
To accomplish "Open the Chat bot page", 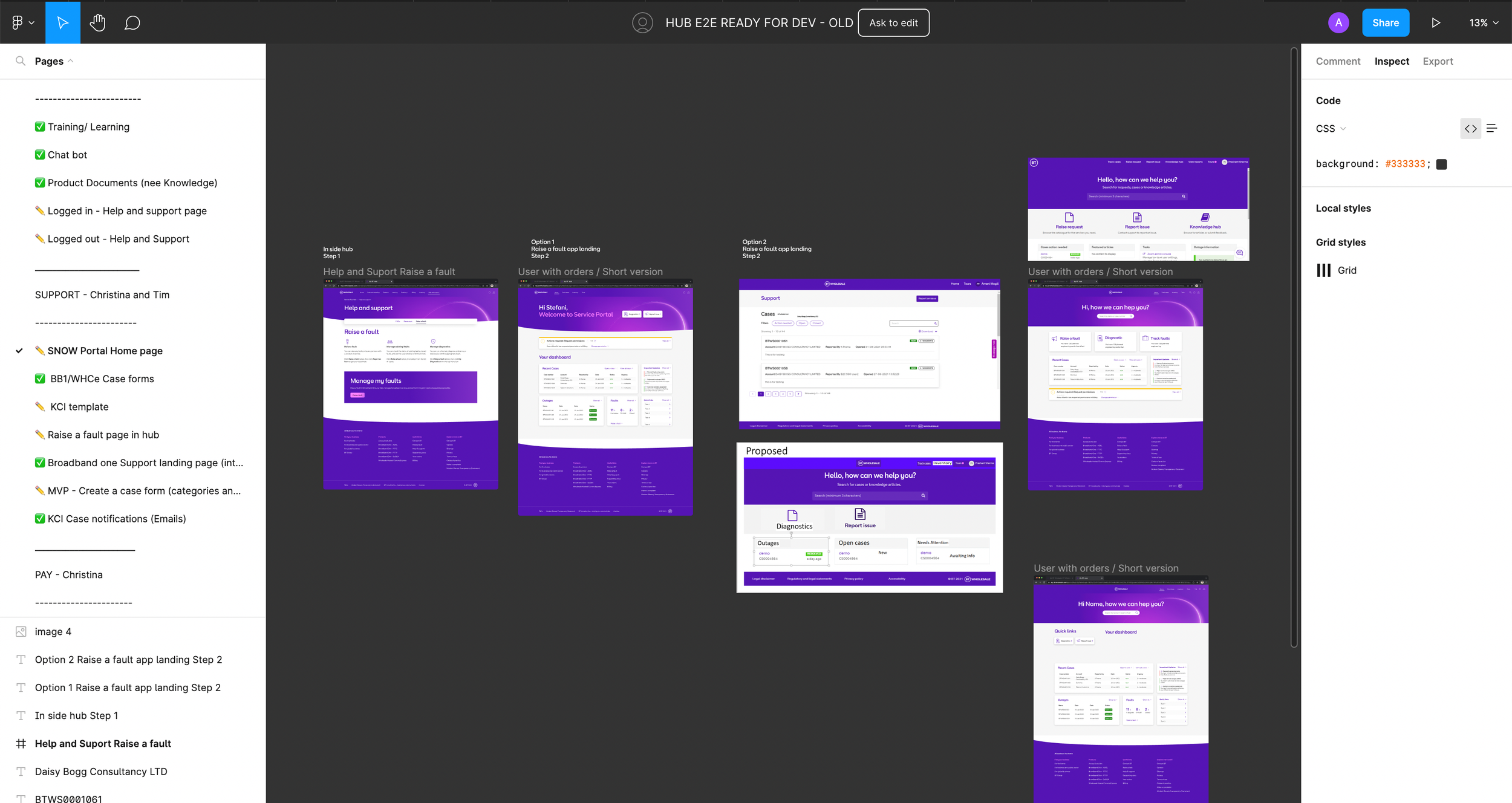I will tap(67, 155).
